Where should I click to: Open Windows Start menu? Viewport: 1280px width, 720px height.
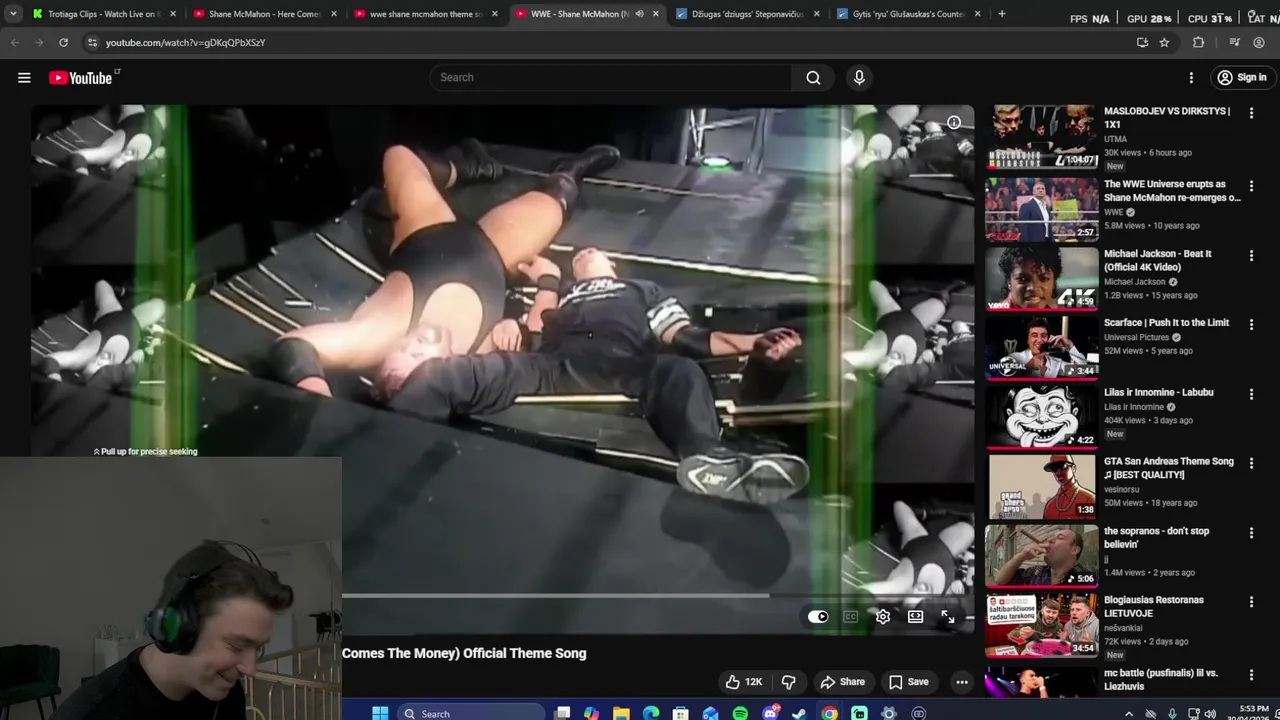click(x=380, y=713)
